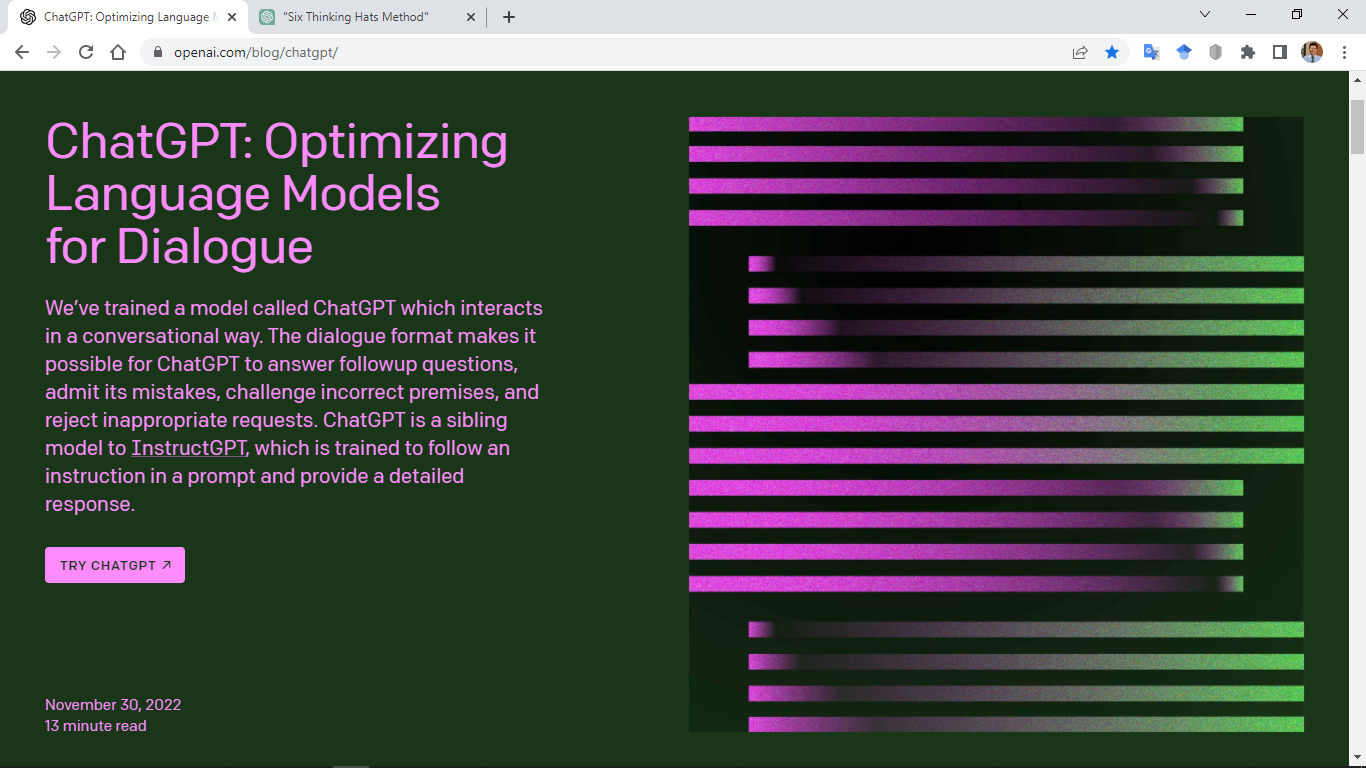Image resolution: width=1366 pixels, height=768 pixels.
Task: Open the Google Scholar extension button
Action: [x=1183, y=52]
